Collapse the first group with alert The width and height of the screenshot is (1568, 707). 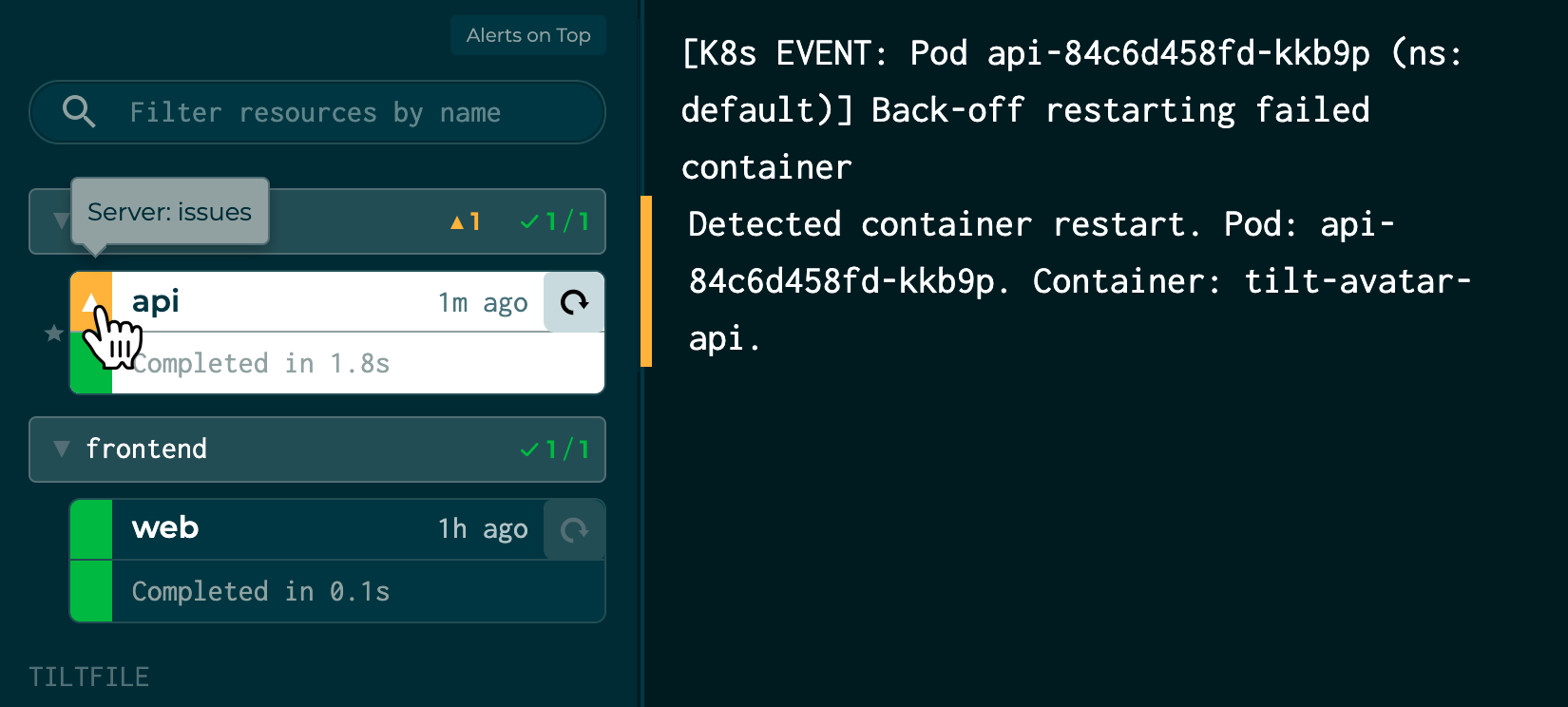click(x=61, y=221)
